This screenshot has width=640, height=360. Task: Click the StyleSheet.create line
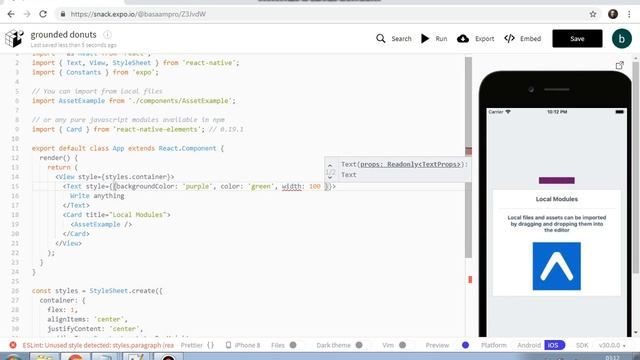coord(97,291)
